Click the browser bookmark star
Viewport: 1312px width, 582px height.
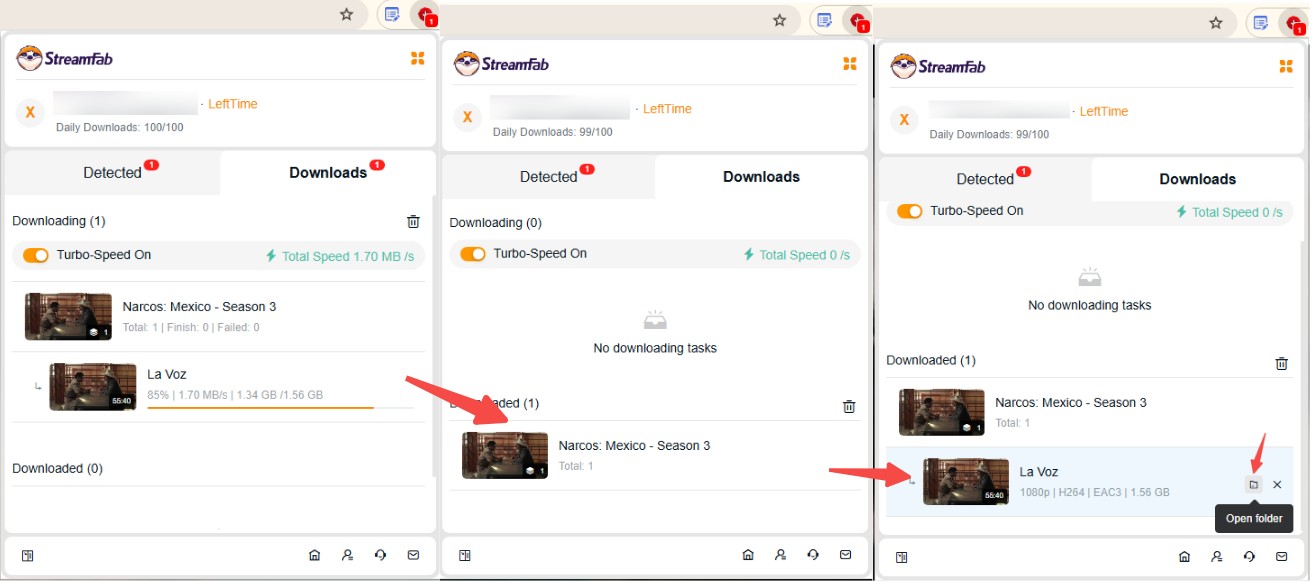(x=345, y=15)
